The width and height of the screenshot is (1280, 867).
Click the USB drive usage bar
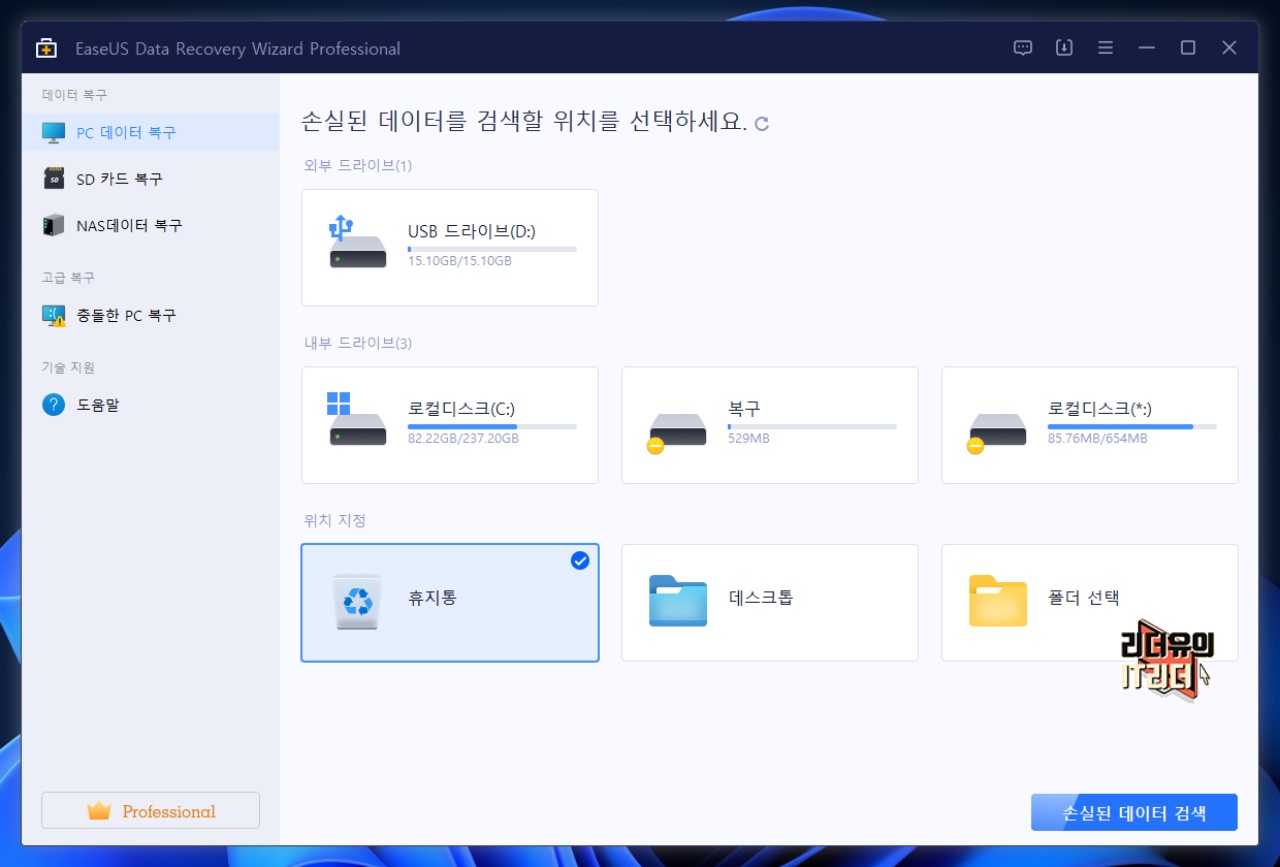(492, 249)
